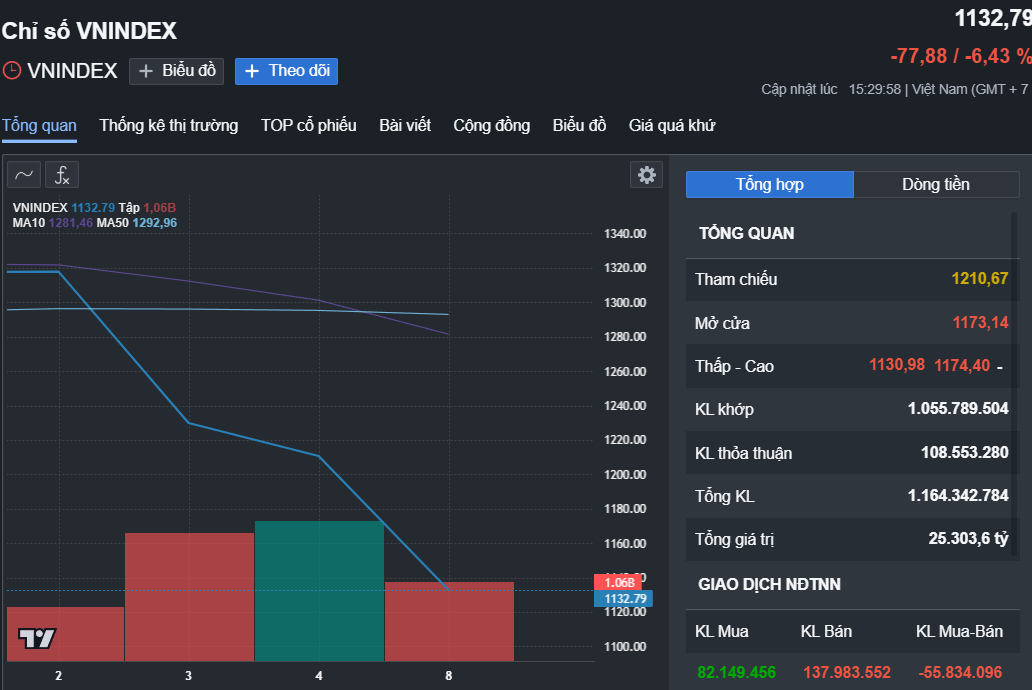This screenshot has width=1032, height=690.
Task: Select the Tổng quan tab
Action: click(39, 125)
